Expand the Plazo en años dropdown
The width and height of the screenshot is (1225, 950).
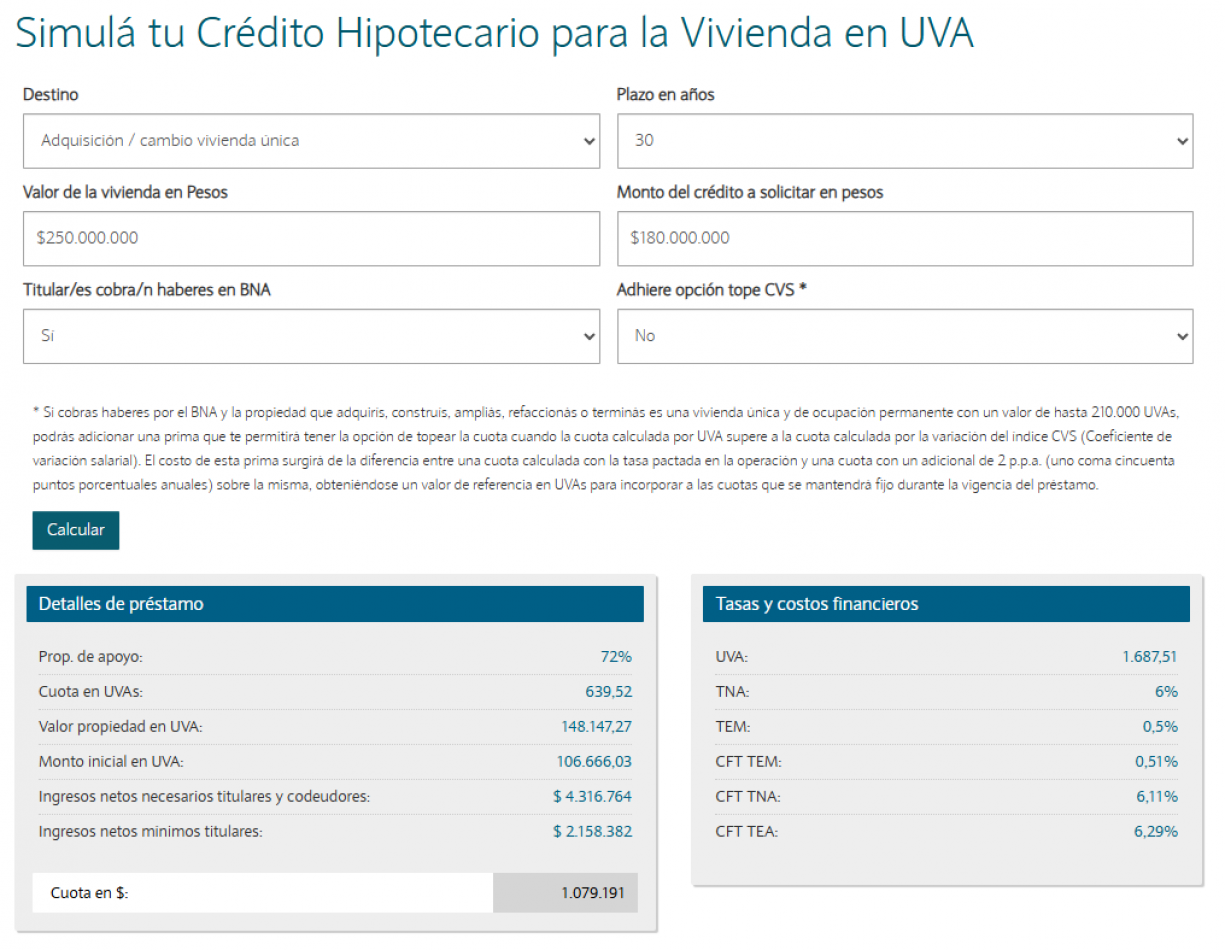904,141
